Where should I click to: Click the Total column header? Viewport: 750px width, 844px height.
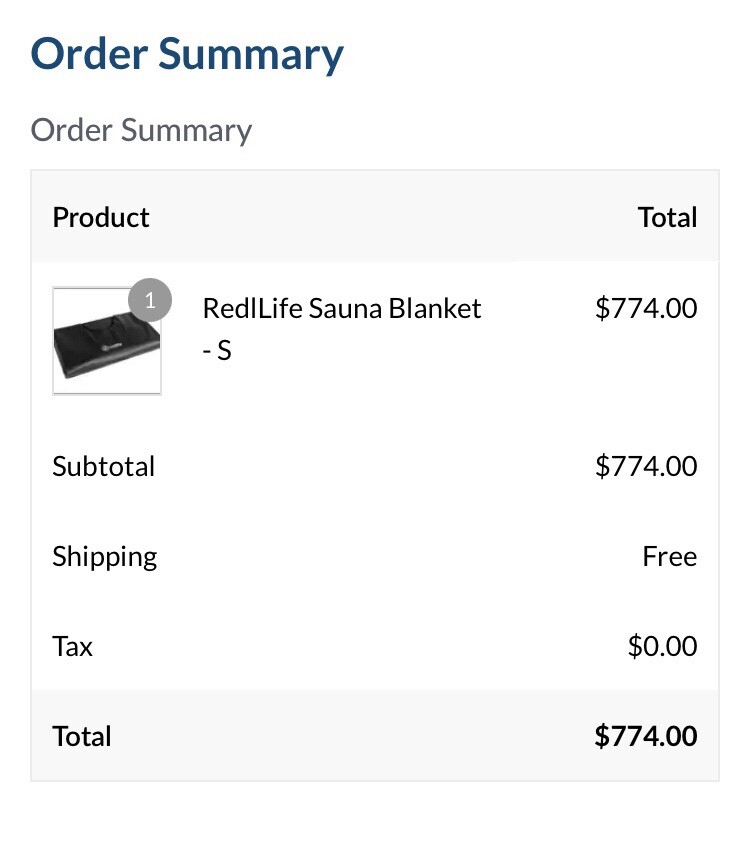[x=668, y=217]
